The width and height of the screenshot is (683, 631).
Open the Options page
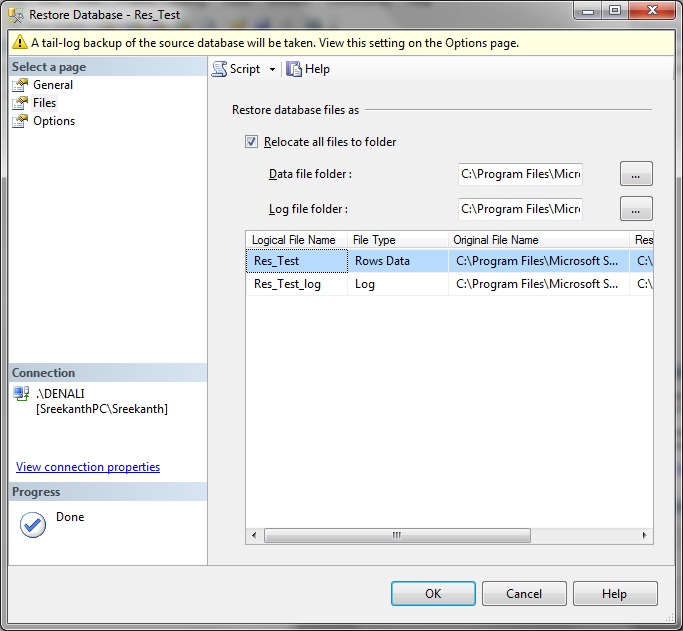tap(53, 121)
